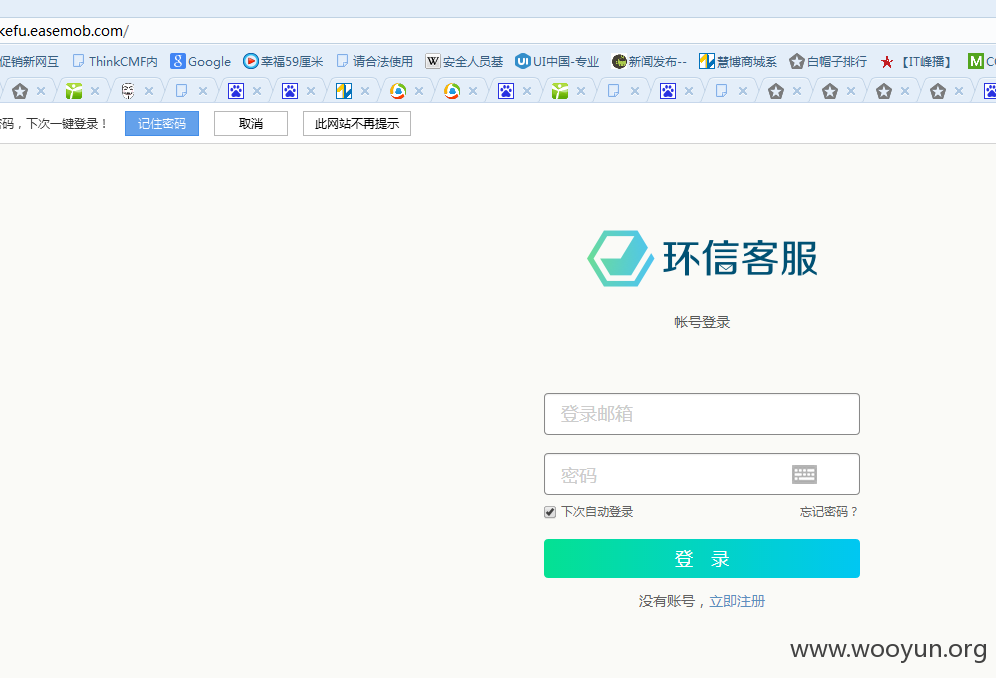Open the 慧博商城系 bookmark

pos(737,62)
